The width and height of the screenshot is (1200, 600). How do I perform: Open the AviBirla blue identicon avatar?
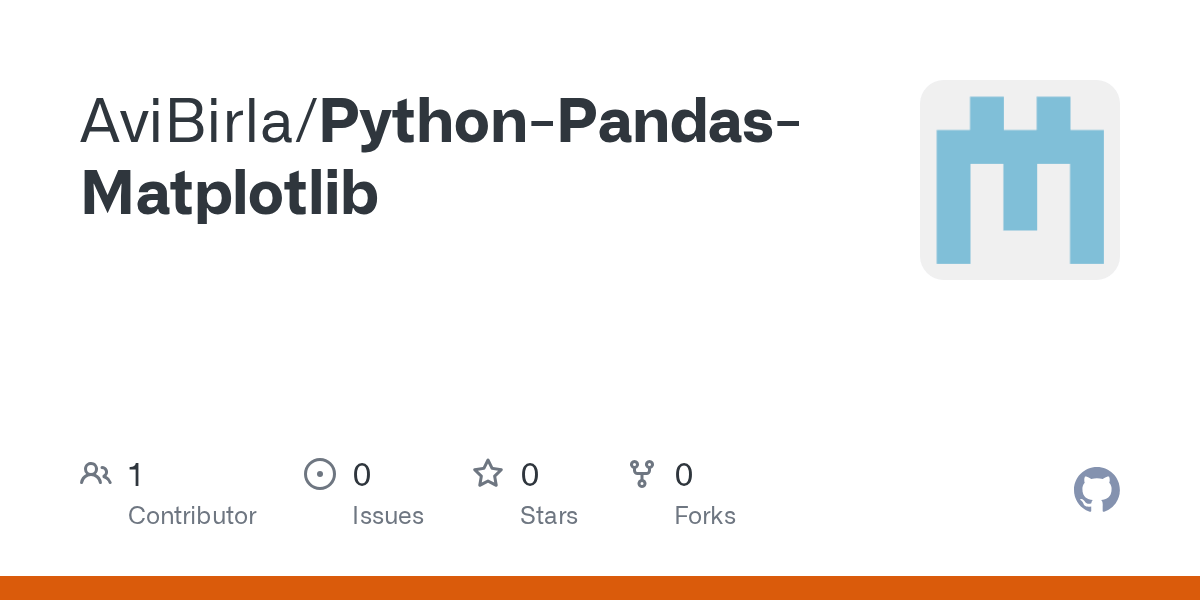(x=1020, y=180)
